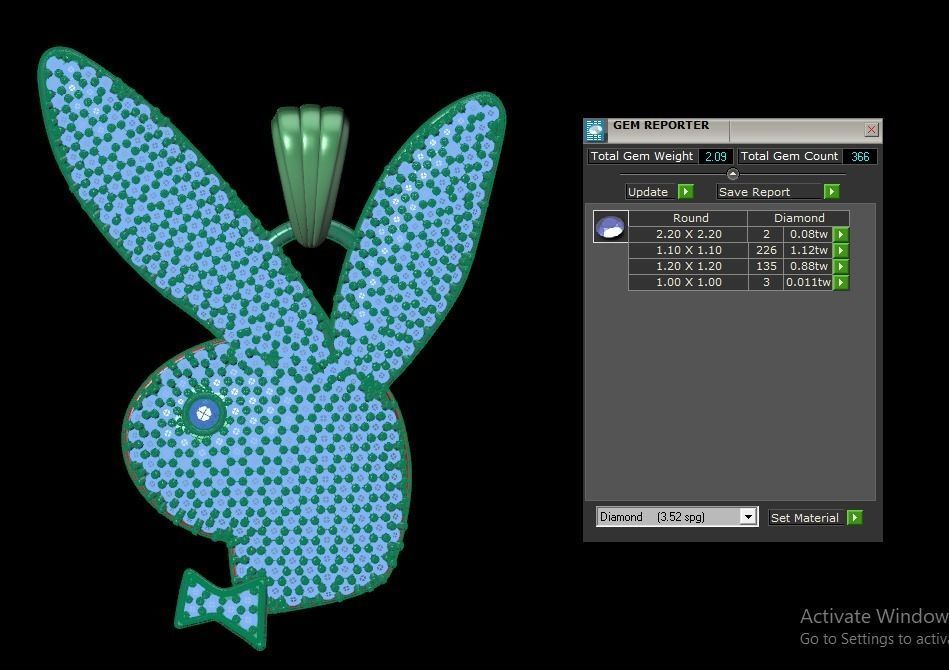
Task: Click the Total Gem Weight value 2.09
Action: 715,156
